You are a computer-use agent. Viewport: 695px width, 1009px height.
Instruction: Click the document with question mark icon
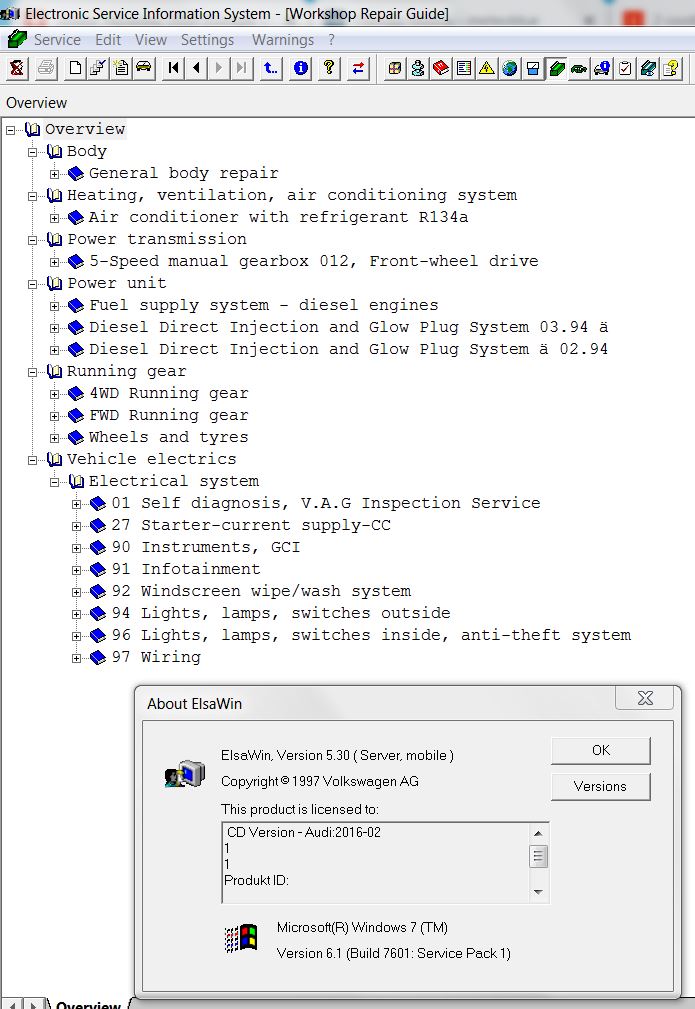(x=671, y=68)
